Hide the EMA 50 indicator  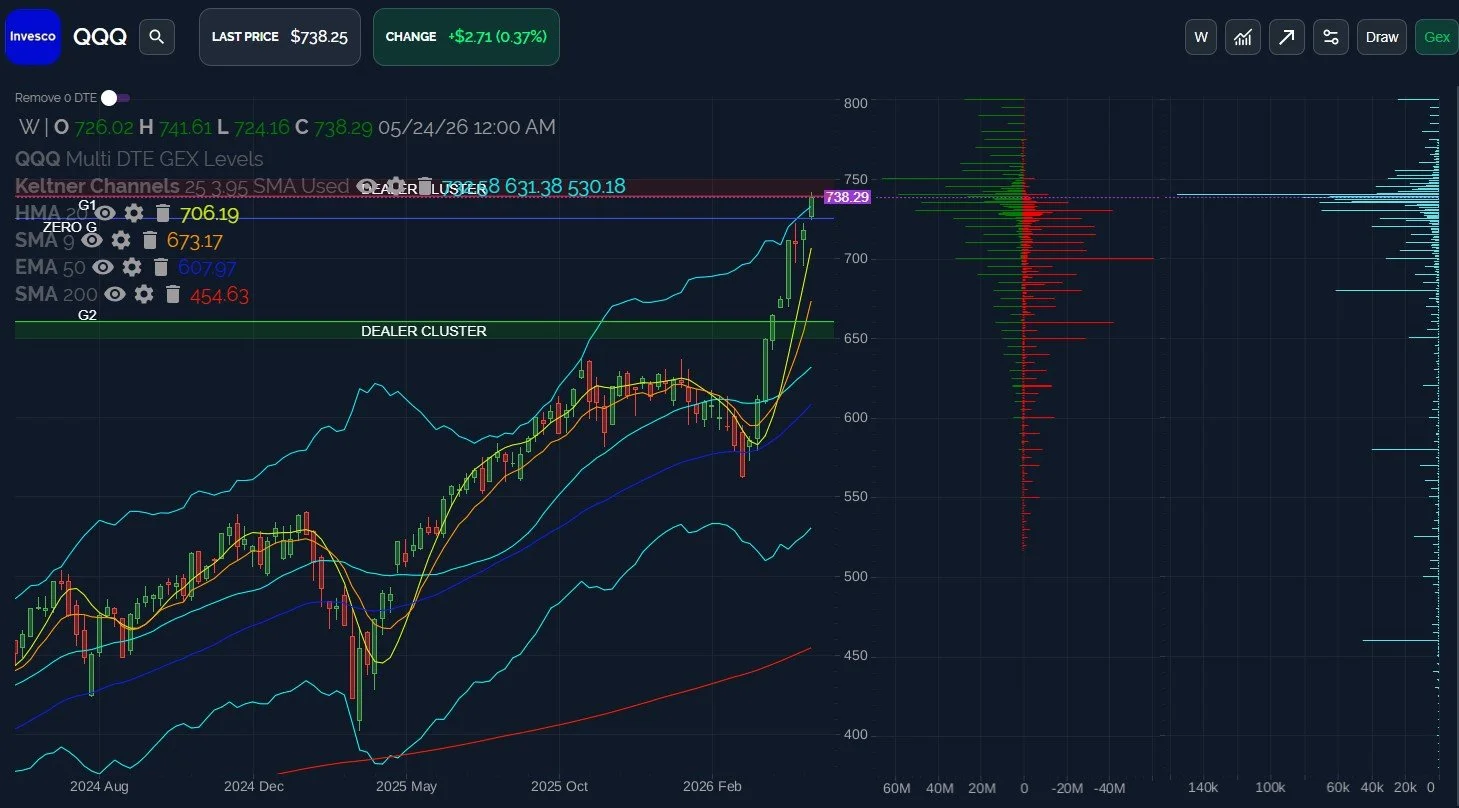[102, 267]
